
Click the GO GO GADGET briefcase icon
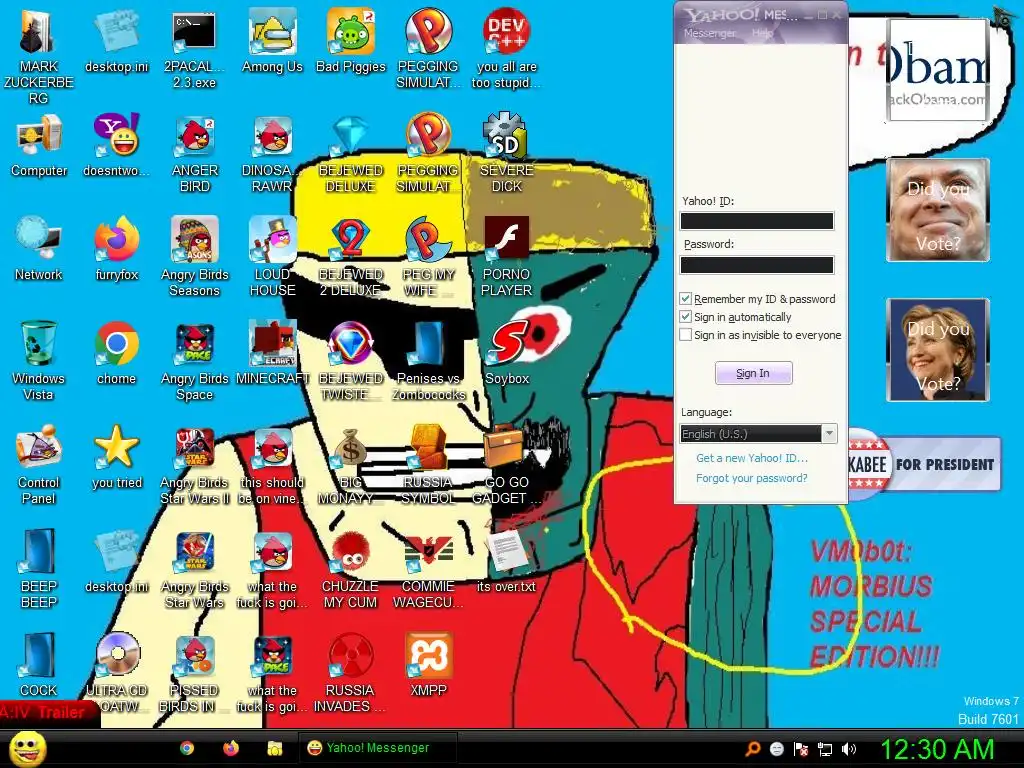[507, 464]
